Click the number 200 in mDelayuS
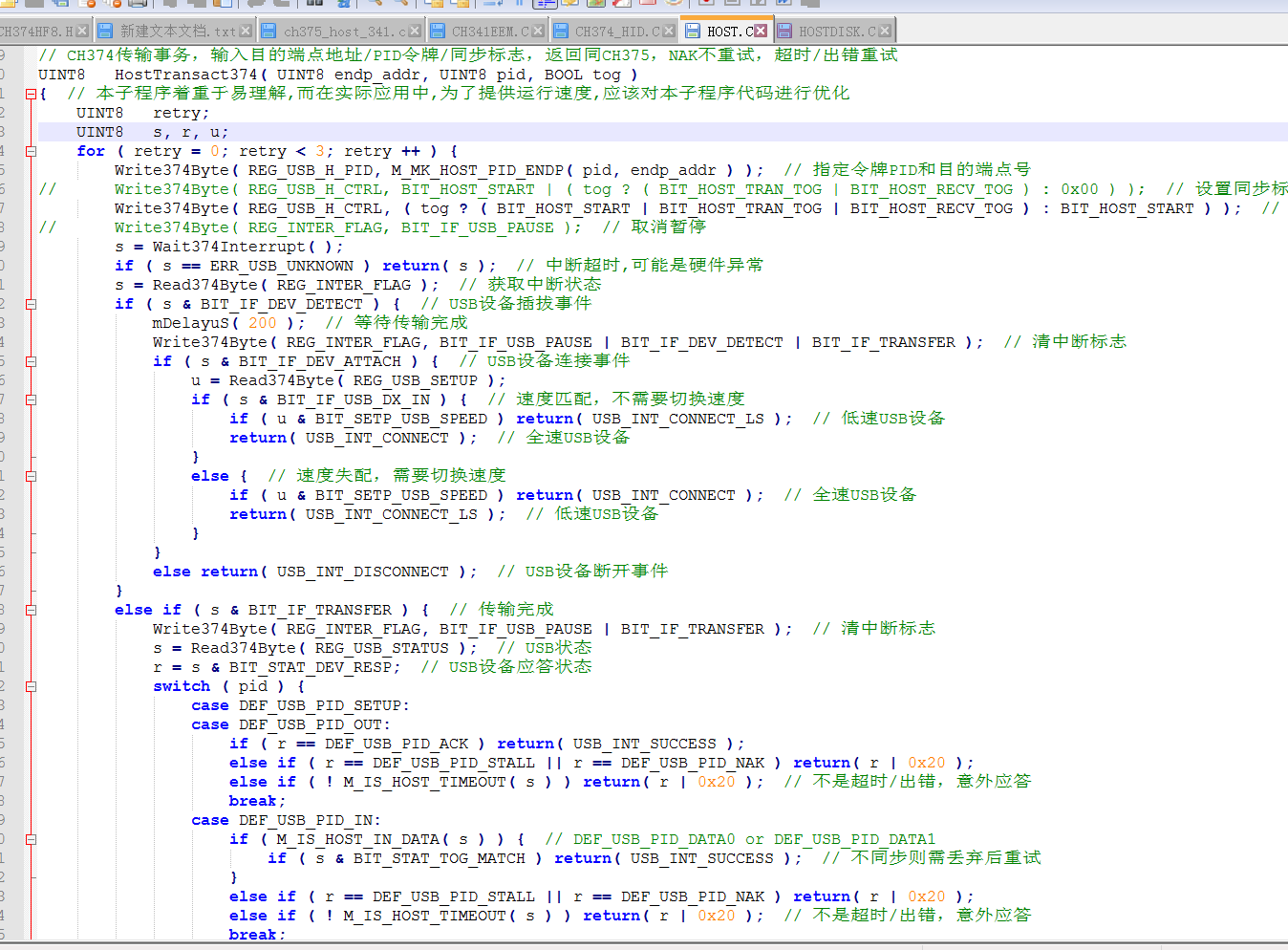The image size is (1288, 950). coord(262,323)
